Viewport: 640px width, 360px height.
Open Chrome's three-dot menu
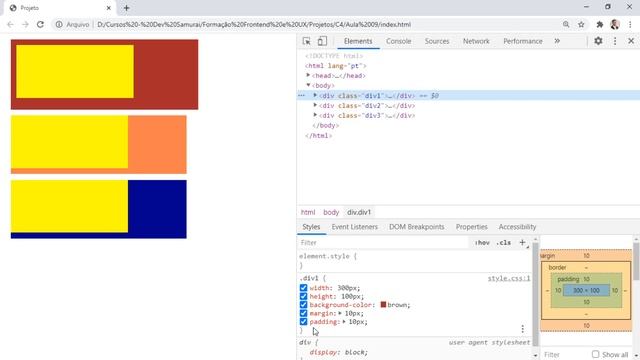(631, 24)
